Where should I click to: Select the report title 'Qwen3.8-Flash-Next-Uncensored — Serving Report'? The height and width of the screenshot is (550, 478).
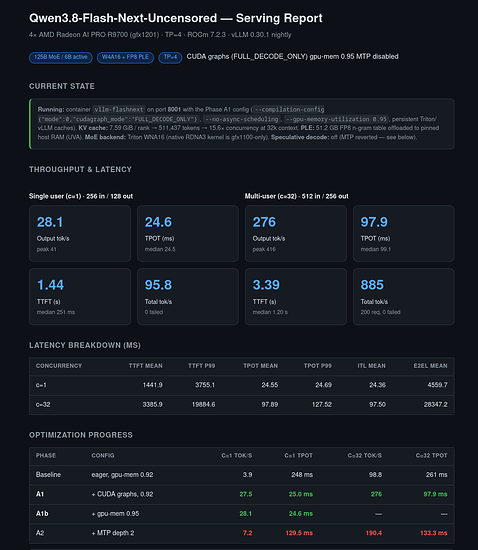(x=176, y=18)
